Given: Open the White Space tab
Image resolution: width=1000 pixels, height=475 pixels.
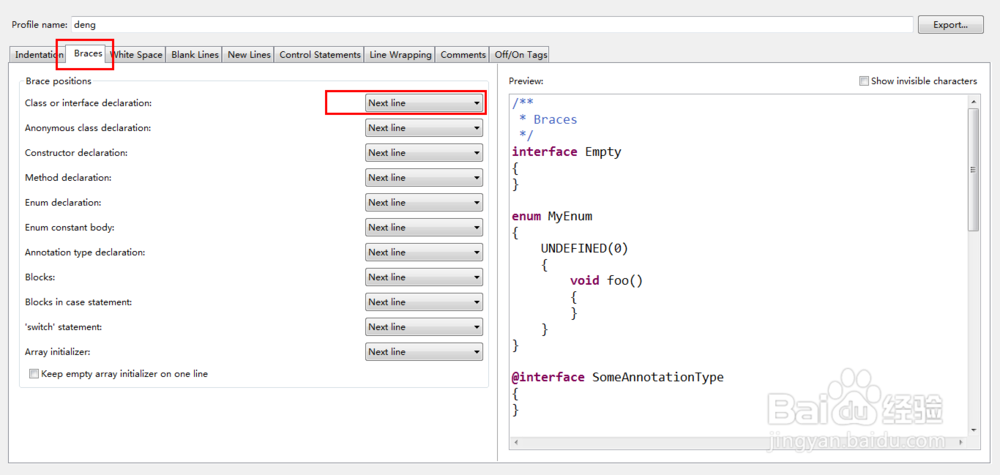Looking at the screenshot, I should 137,55.
